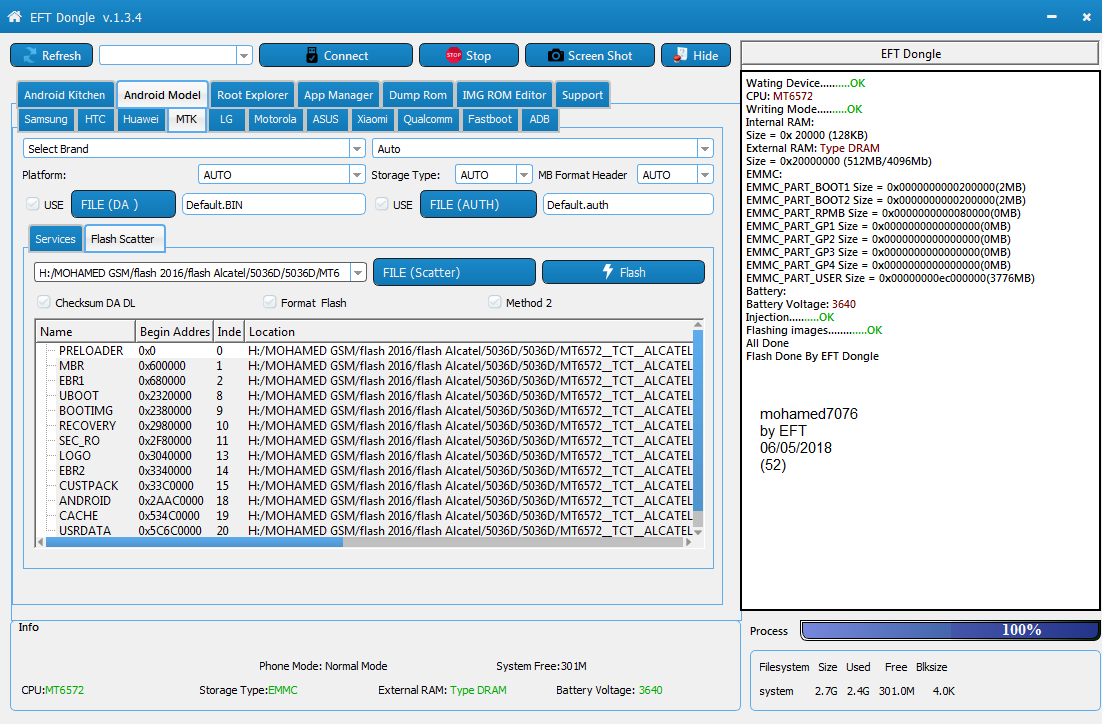This screenshot has height=724, width=1102.
Task: Click the Name column header
Action: click(85, 332)
